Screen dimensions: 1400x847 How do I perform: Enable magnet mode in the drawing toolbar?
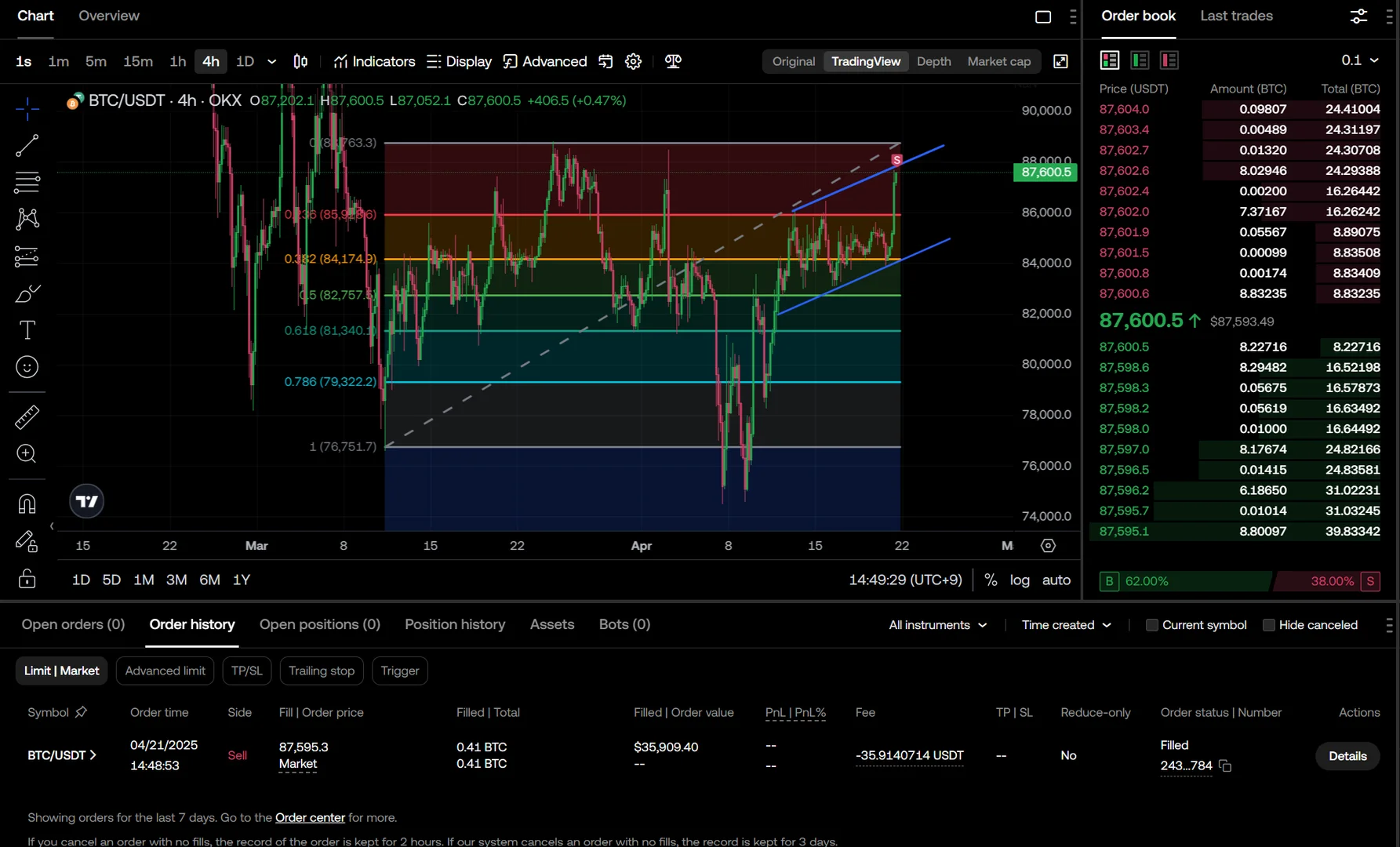27,503
